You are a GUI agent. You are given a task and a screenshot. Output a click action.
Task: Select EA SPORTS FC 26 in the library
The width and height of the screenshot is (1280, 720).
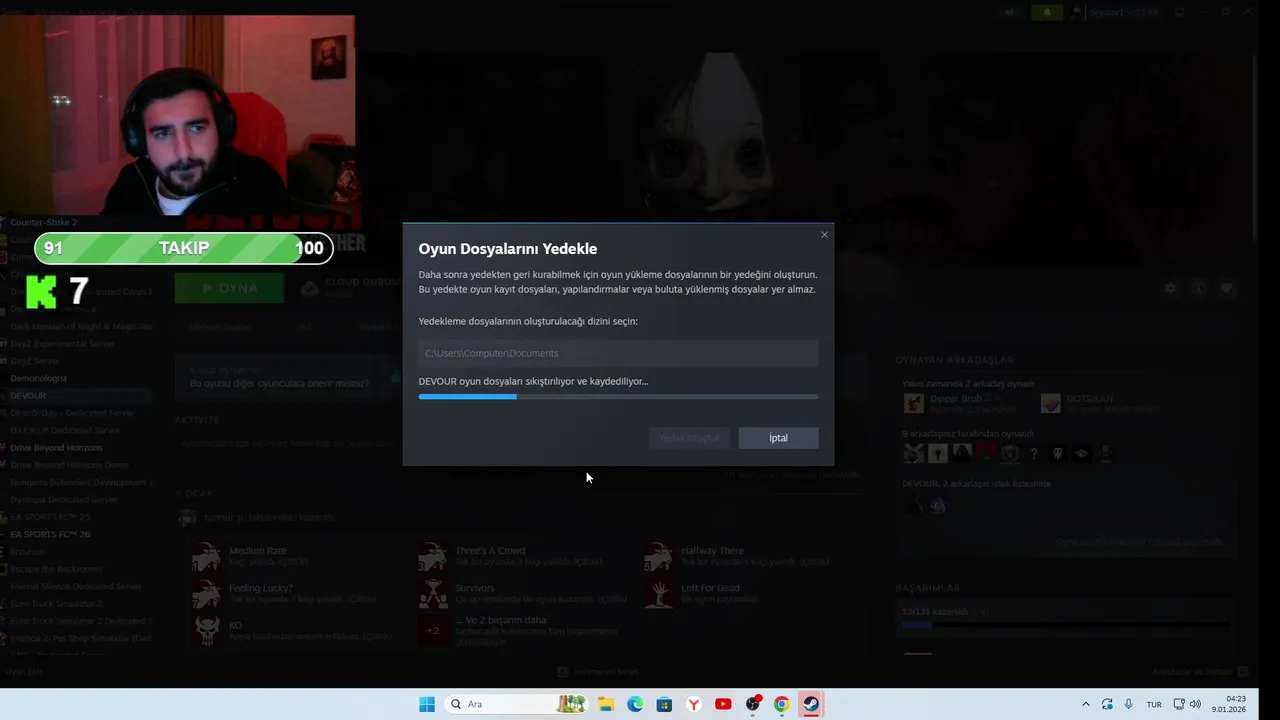coord(50,534)
